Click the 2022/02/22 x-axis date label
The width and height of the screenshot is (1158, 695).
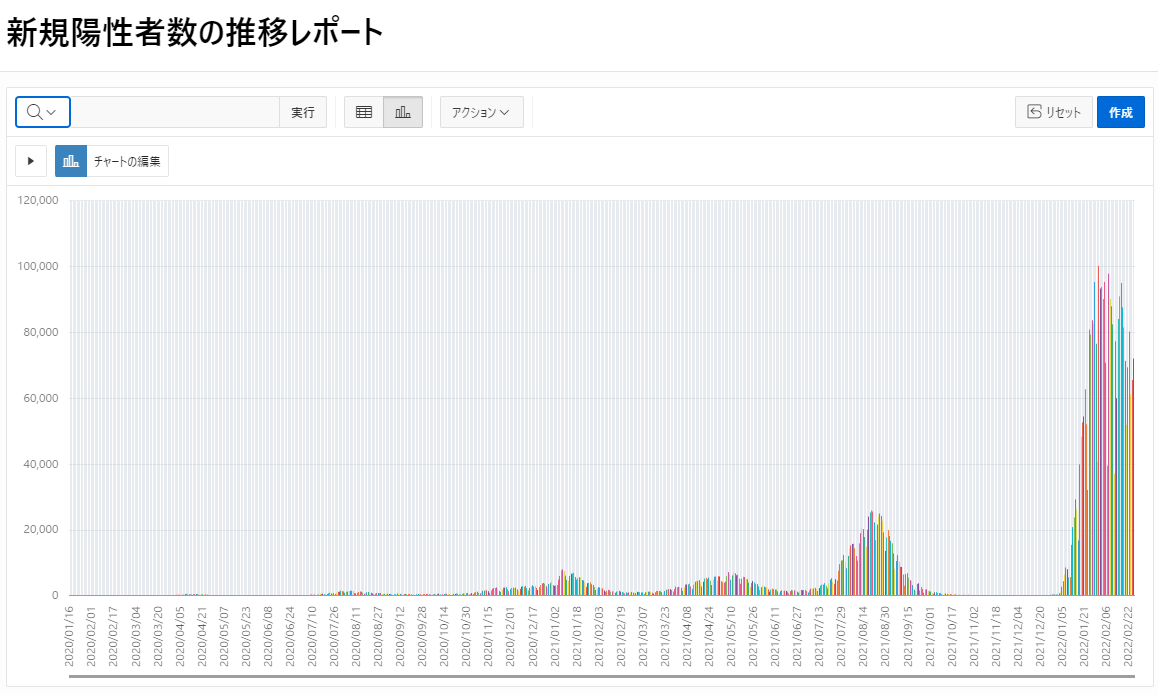(1128, 637)
